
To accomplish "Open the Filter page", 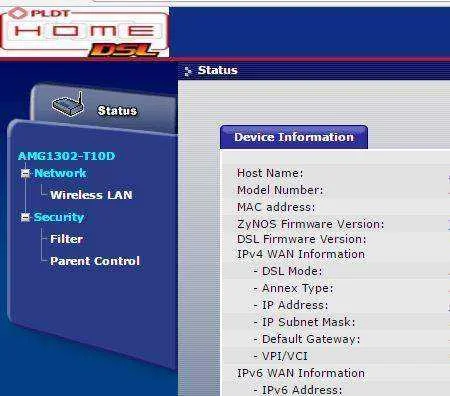I will pos(66,239).
